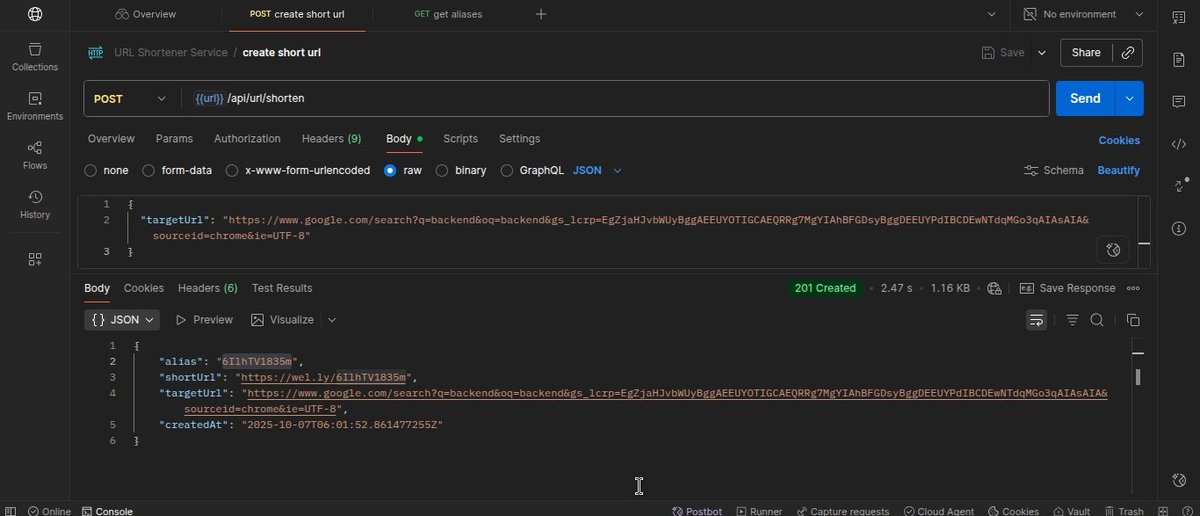Open the Settings request tab

click(520, 139)
